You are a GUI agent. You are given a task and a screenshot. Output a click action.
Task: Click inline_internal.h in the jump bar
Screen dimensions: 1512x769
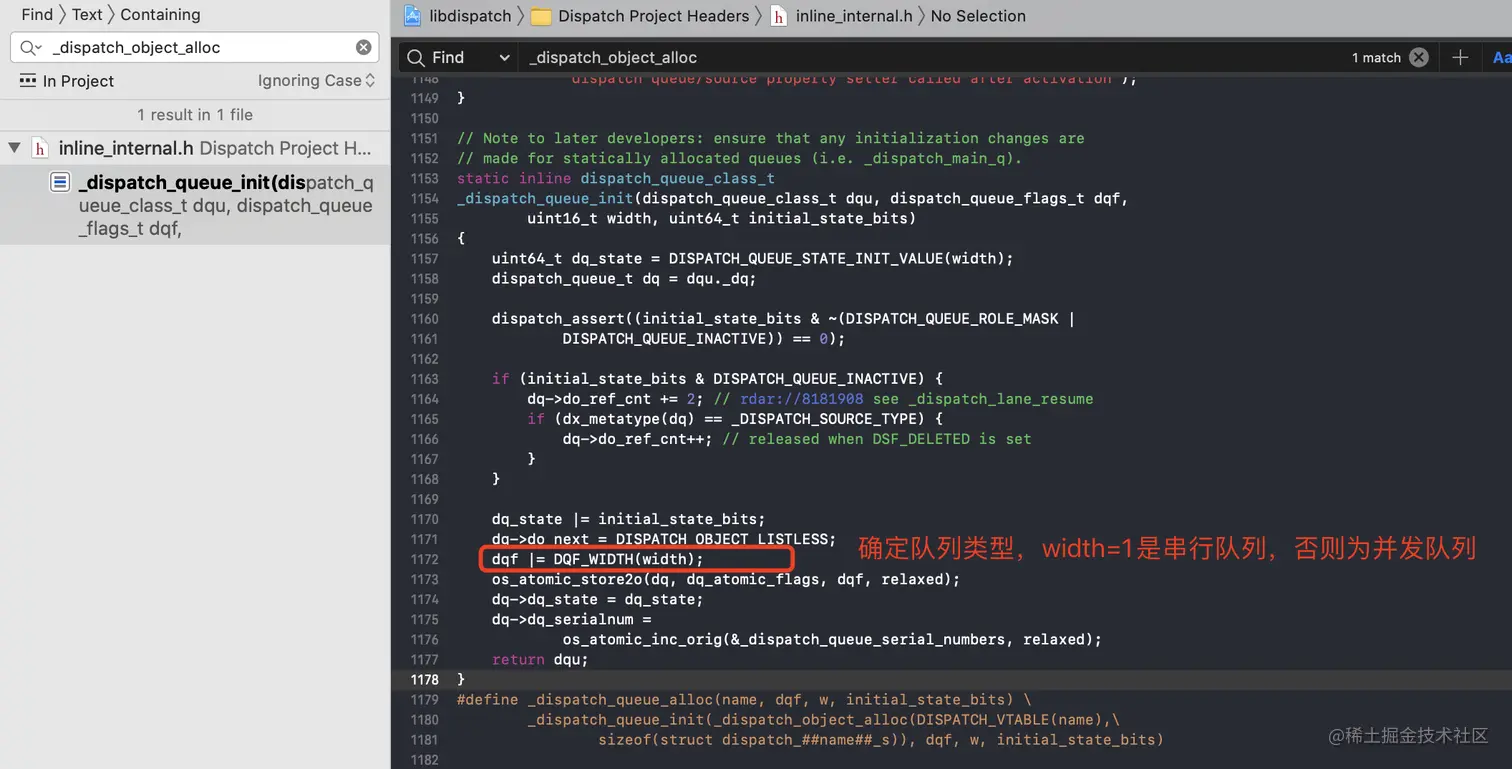[x=854, y=16]
